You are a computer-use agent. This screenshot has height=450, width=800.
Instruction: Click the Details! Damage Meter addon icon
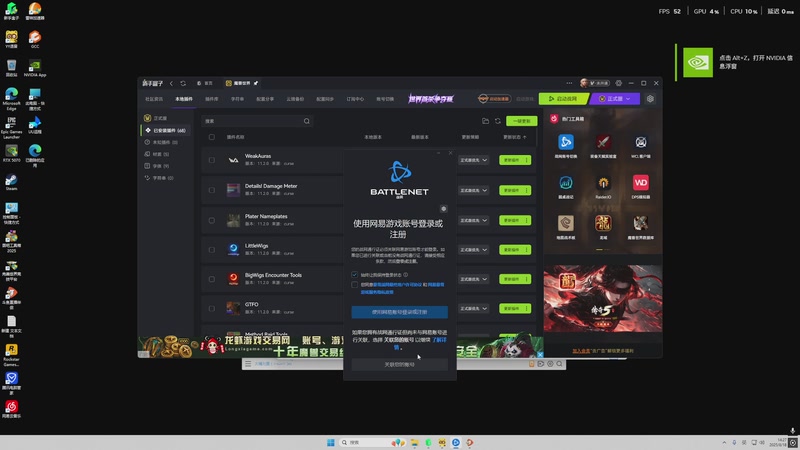233,190
